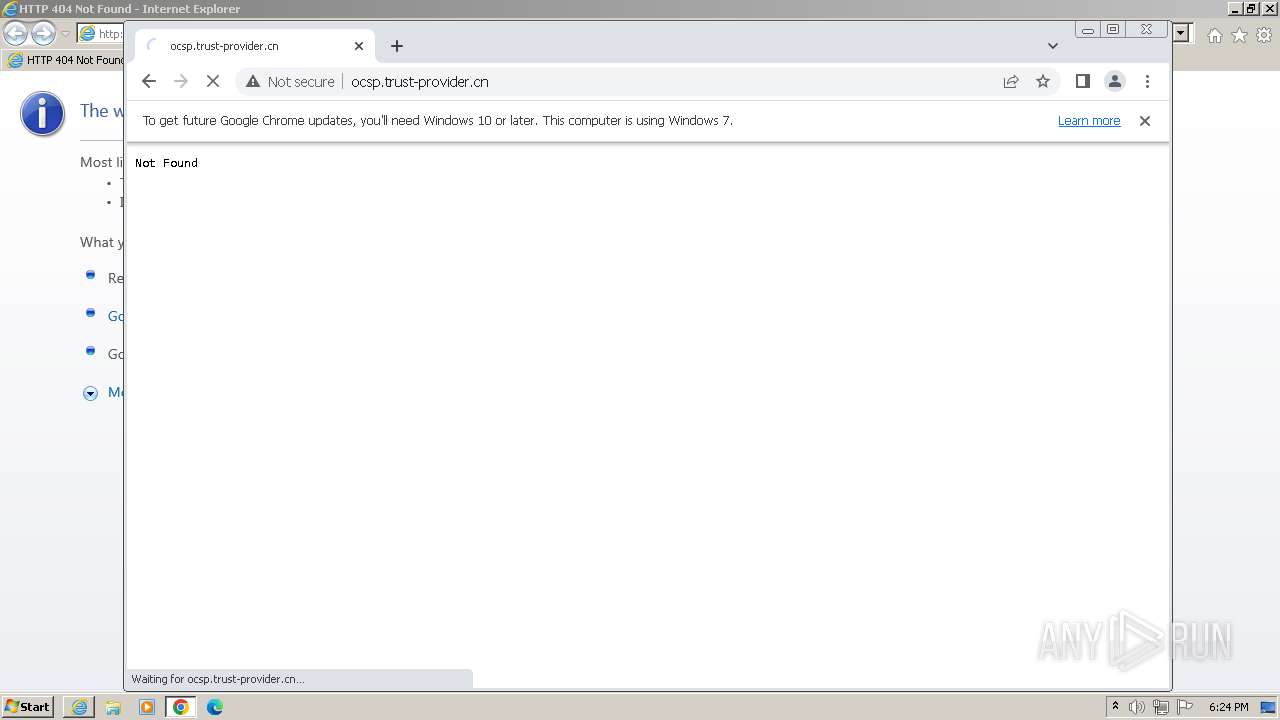
Task: Bookmark this tab with the star
Action: pos(1043,82)
